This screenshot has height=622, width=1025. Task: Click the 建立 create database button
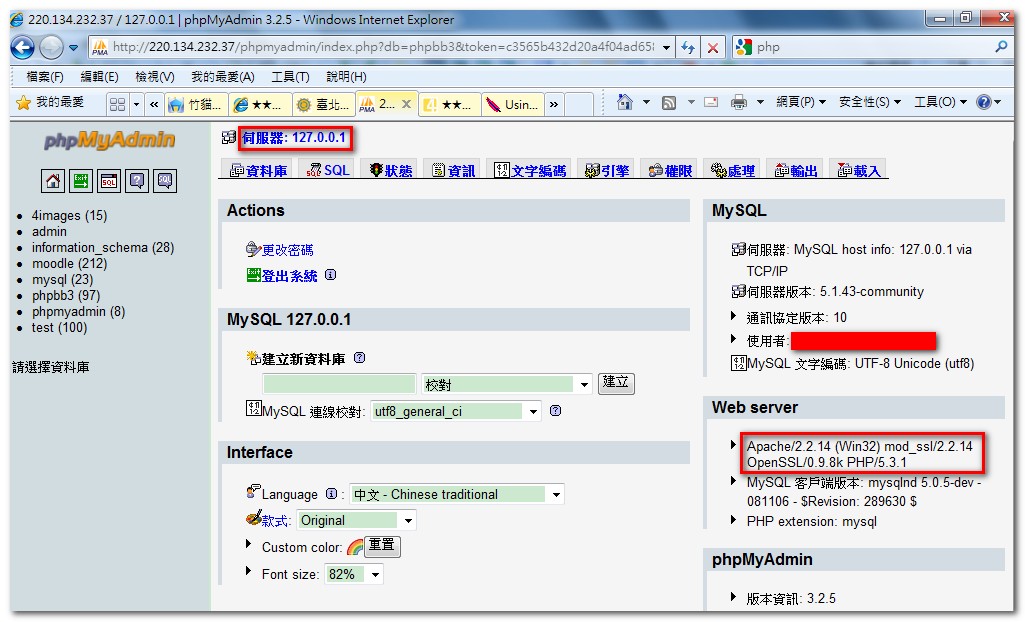click(x=616, y=383)
